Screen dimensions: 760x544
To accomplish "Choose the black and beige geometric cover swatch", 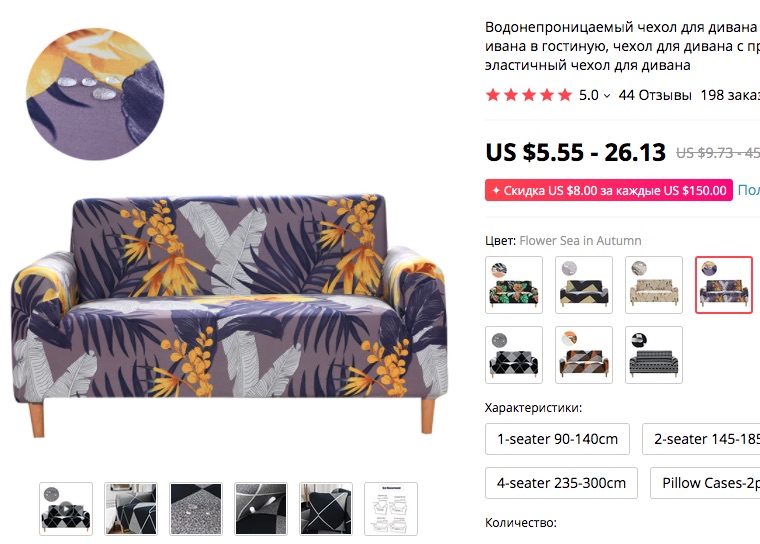I will [584, 285].
